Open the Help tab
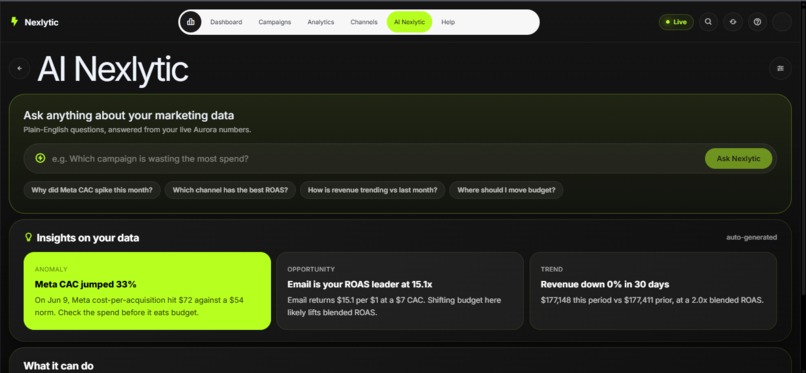Image resolution: width=806 pixels, height=373 pixels. [448, 22]
